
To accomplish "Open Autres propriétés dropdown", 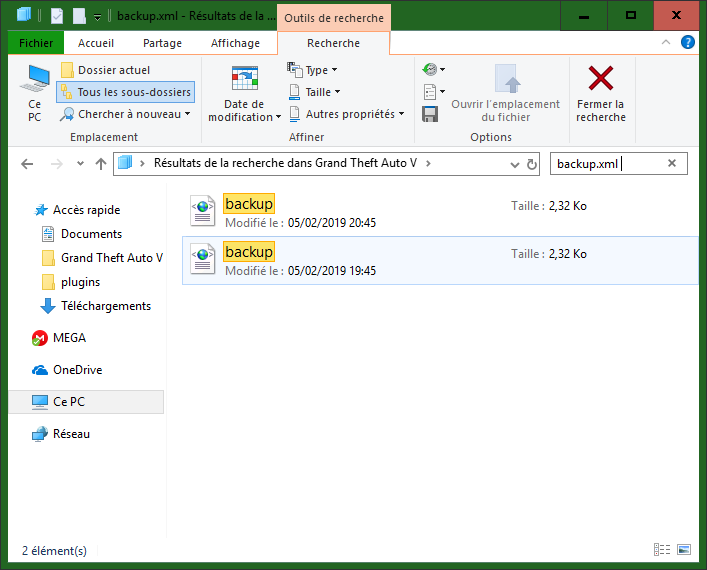I will [346, 114].
